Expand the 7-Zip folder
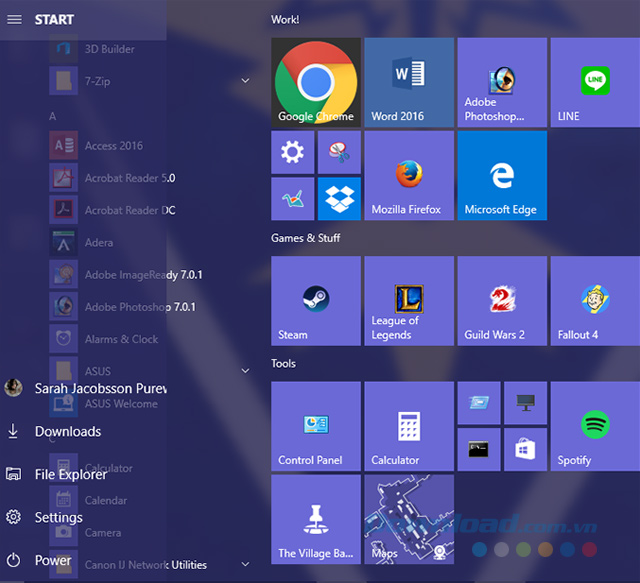 point(245,81)
